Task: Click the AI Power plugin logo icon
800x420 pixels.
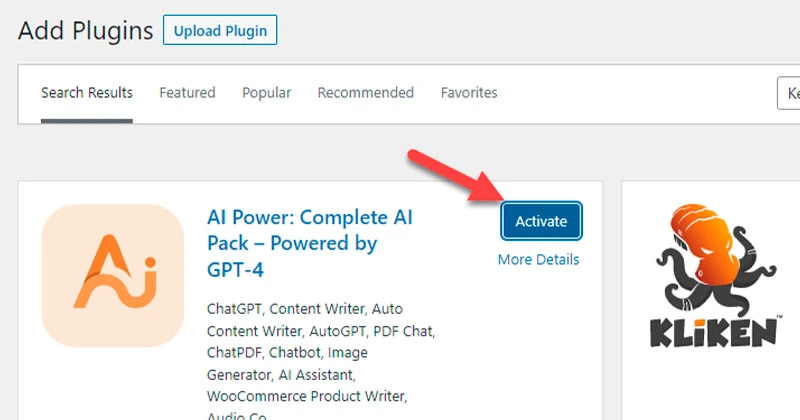Action: [x=113, y=276]
